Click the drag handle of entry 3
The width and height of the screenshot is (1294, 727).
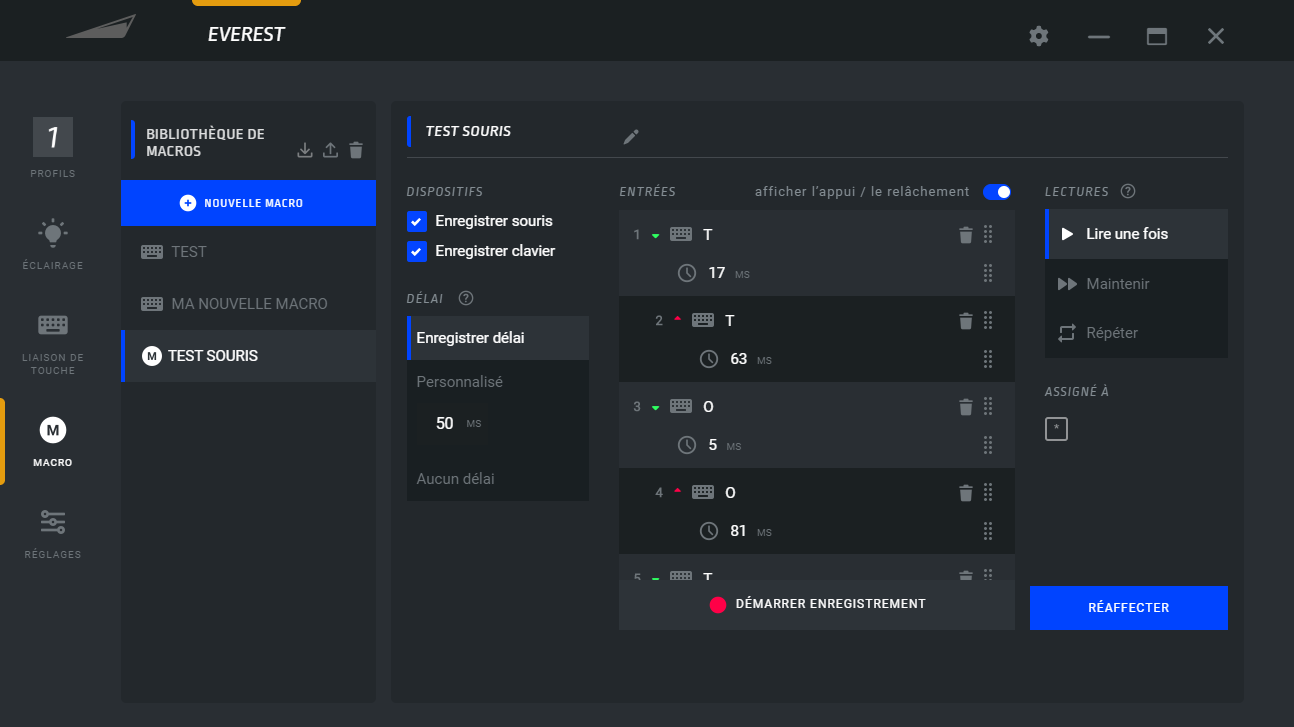tap(988, 407)
